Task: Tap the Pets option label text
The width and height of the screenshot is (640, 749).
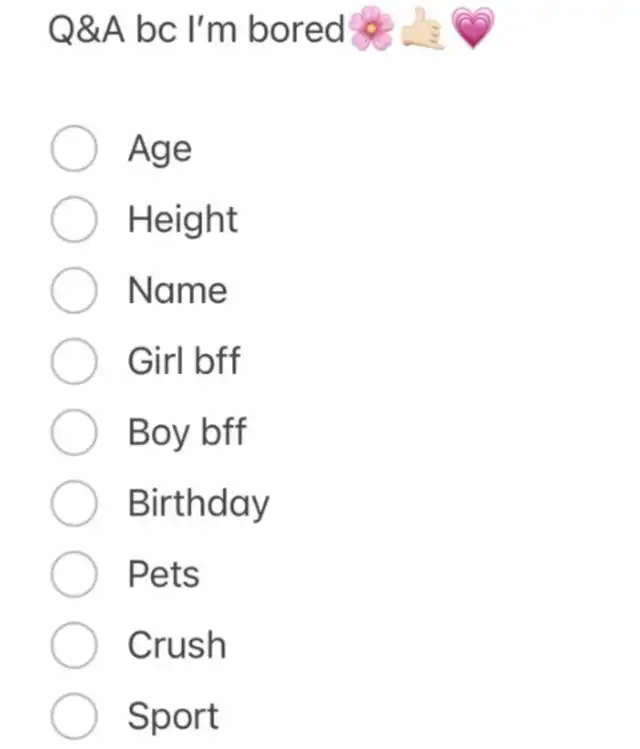Action: [x=164, y=574]
